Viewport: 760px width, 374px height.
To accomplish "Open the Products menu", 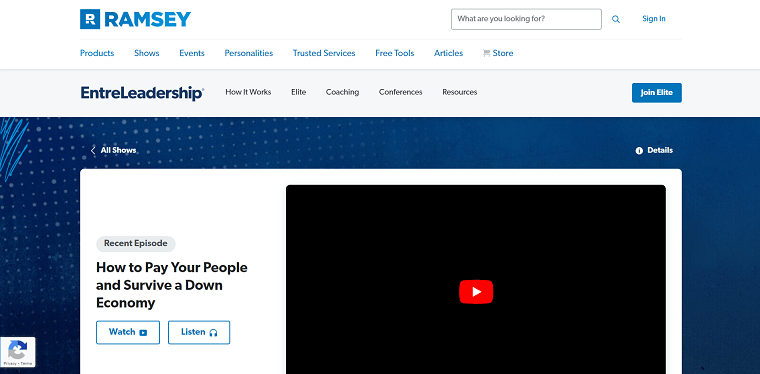I will 97,53.
